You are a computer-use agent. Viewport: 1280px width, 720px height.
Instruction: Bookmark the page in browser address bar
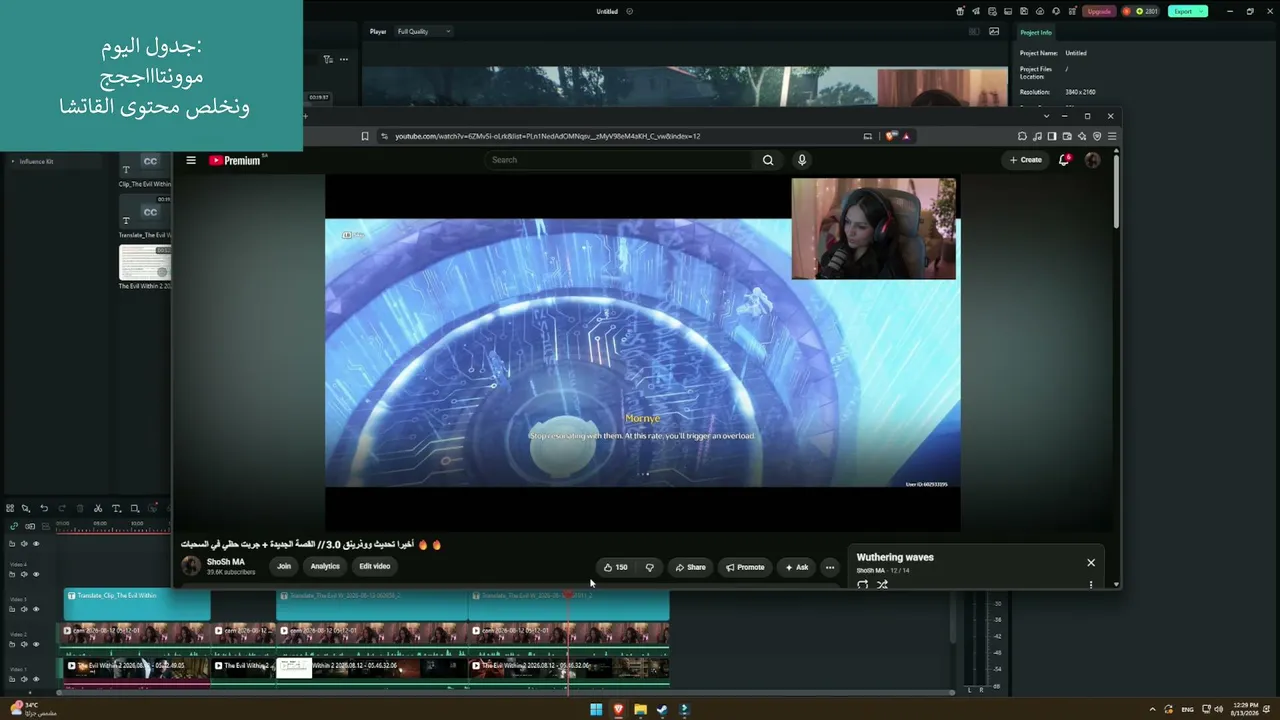365,136
